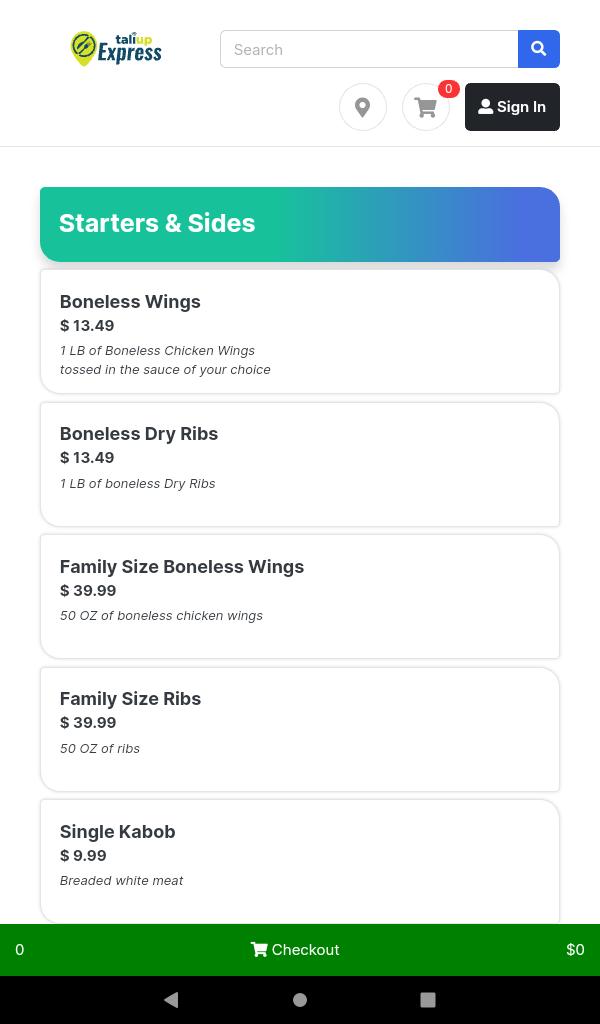Focus the Search input field
This screenshot has height=1024, width=600.
(x=370, y=49)
